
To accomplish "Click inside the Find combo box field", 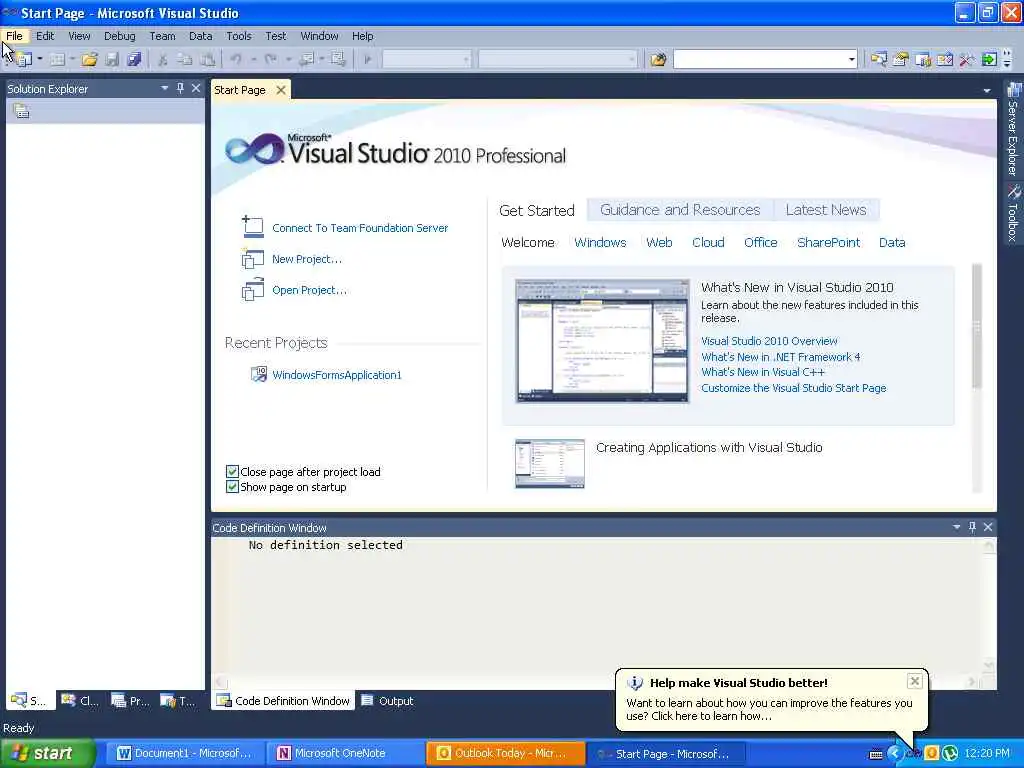I will click(x=759, y=60).
